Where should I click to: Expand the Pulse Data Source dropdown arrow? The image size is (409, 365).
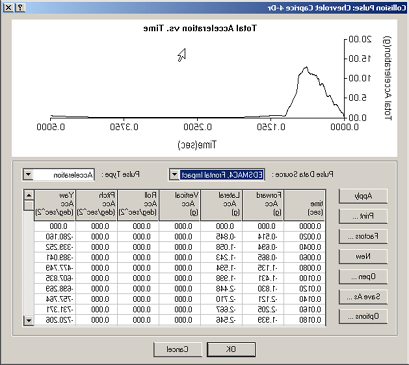pyautogui.click(x=174, y=175)
